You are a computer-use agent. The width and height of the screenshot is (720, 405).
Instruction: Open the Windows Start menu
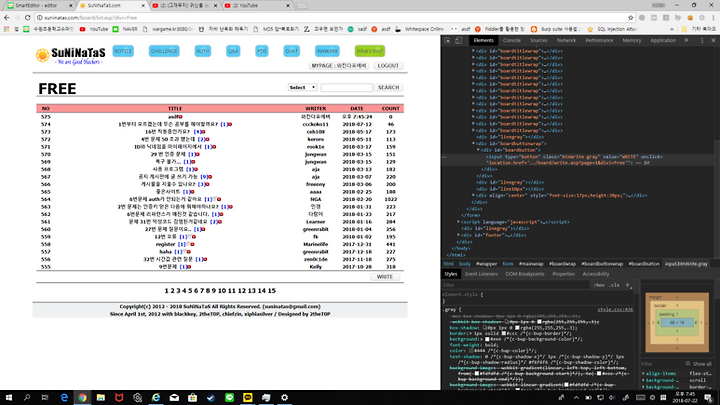click(9, 398)
